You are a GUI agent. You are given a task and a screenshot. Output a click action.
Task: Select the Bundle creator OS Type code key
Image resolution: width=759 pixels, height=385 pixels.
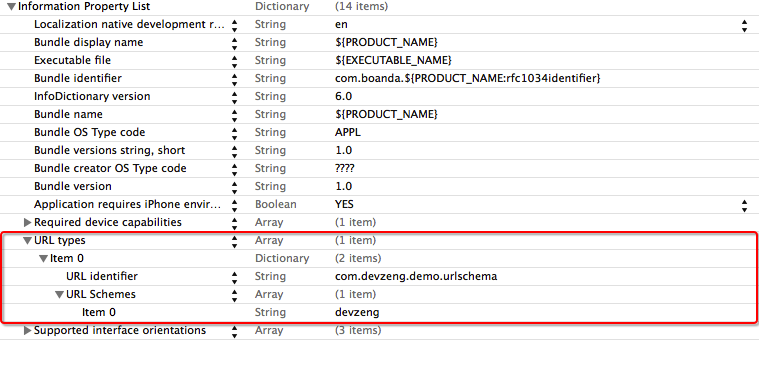coord(110,168)
